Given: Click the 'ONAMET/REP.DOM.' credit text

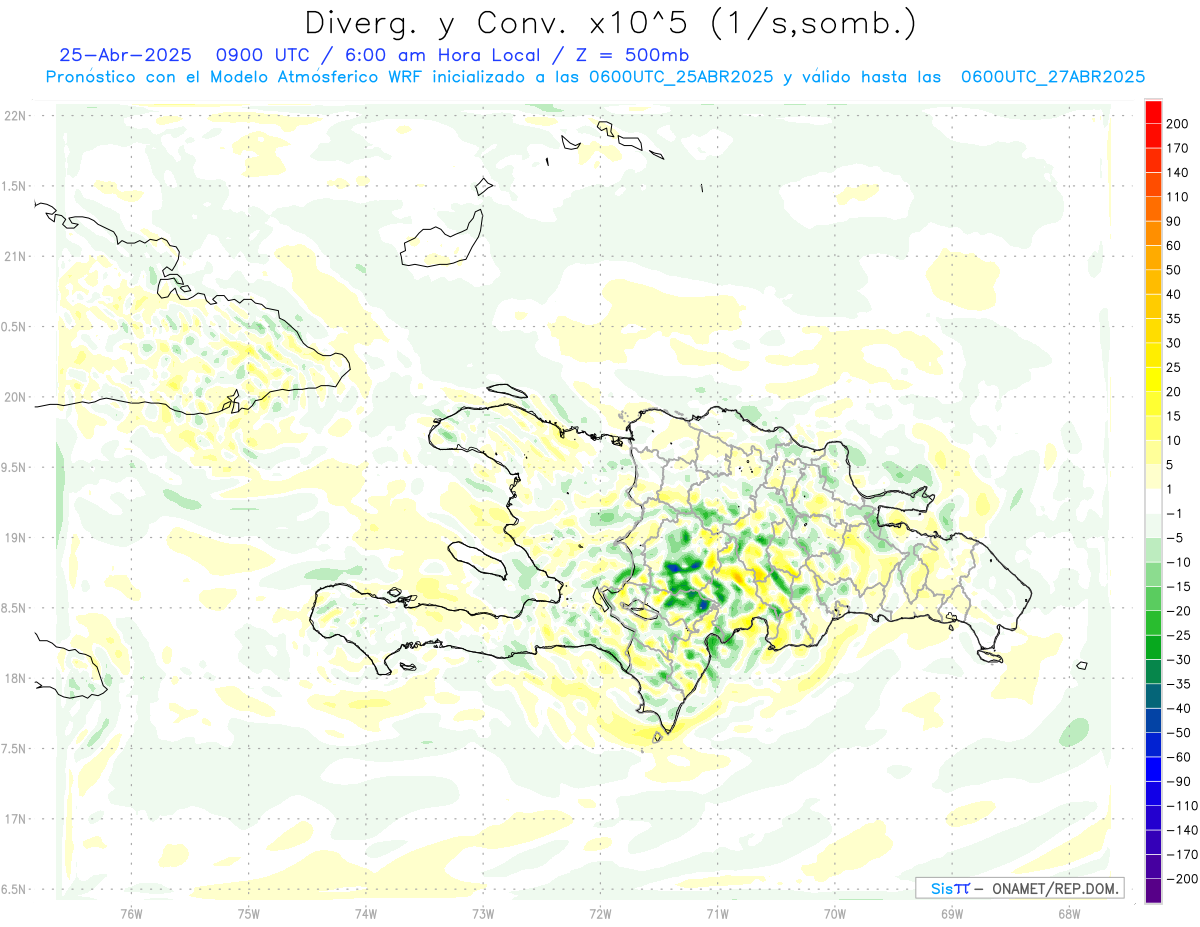Looking at the screenshot, I should click(x=1056, y=888).
